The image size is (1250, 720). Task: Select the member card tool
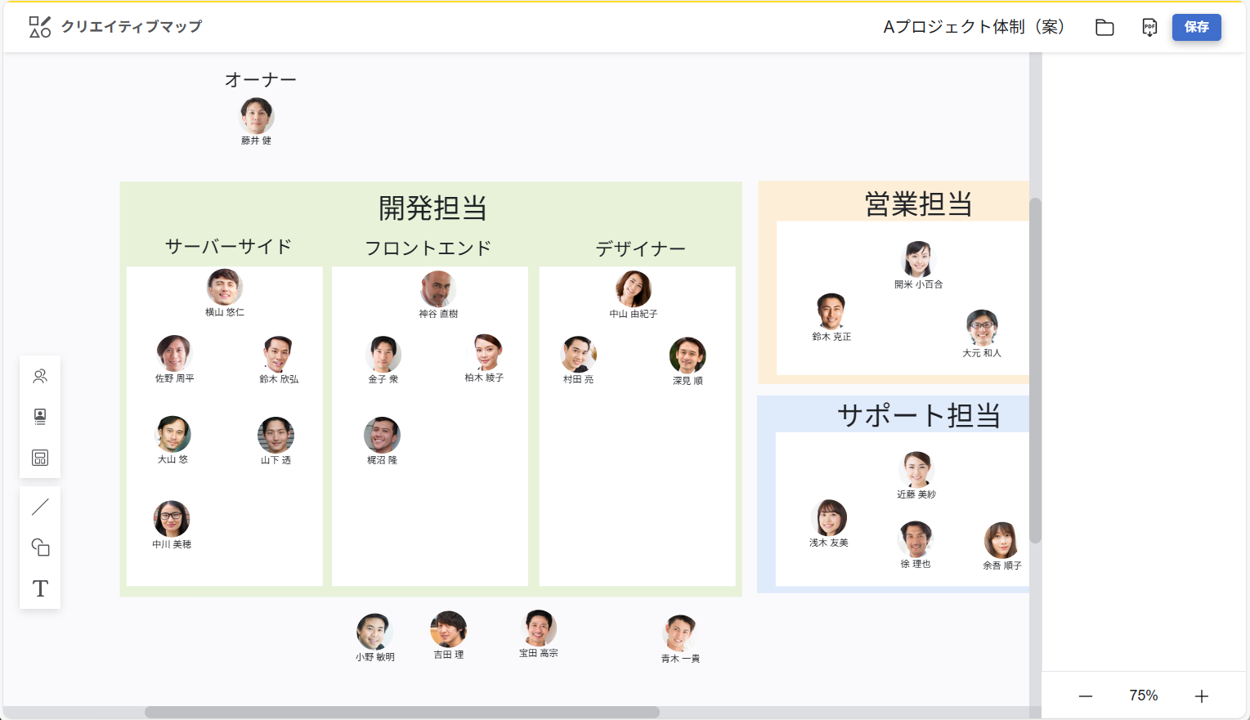(39, 418)
